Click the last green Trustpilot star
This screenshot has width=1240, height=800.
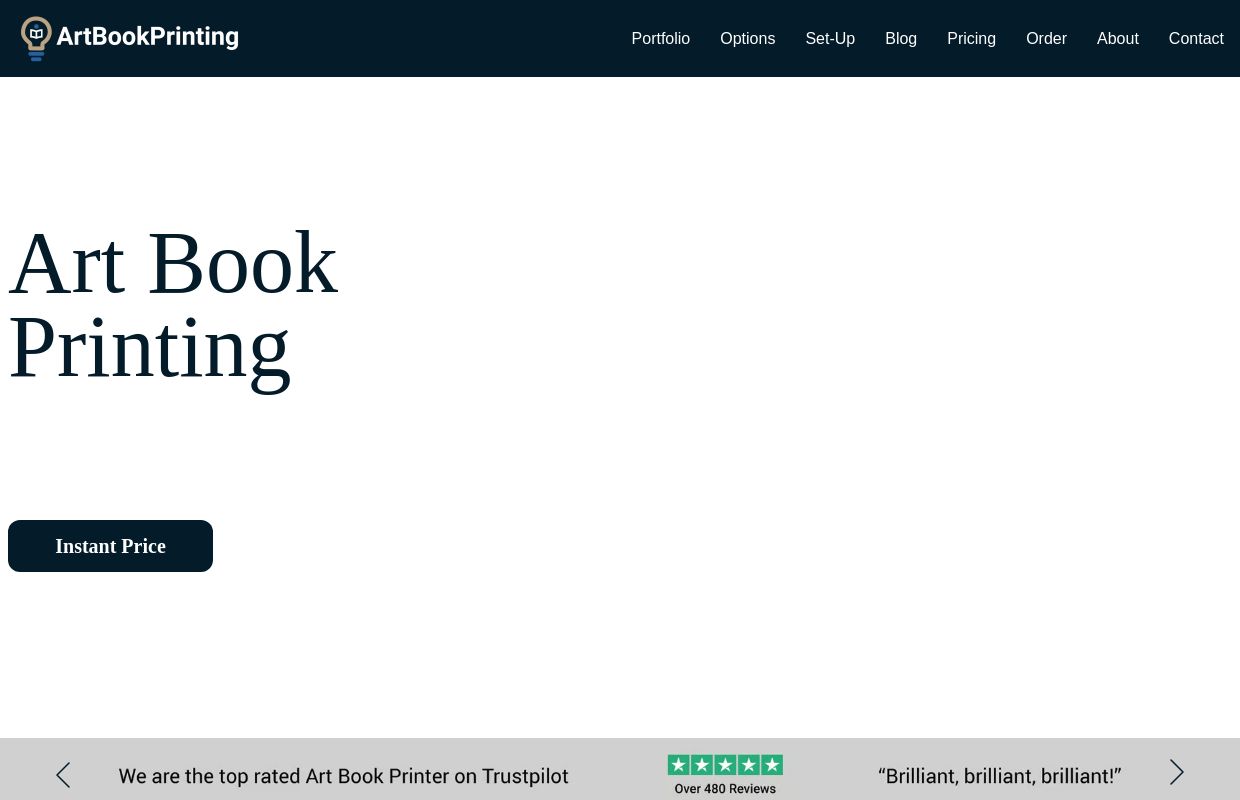coord(772,765)
